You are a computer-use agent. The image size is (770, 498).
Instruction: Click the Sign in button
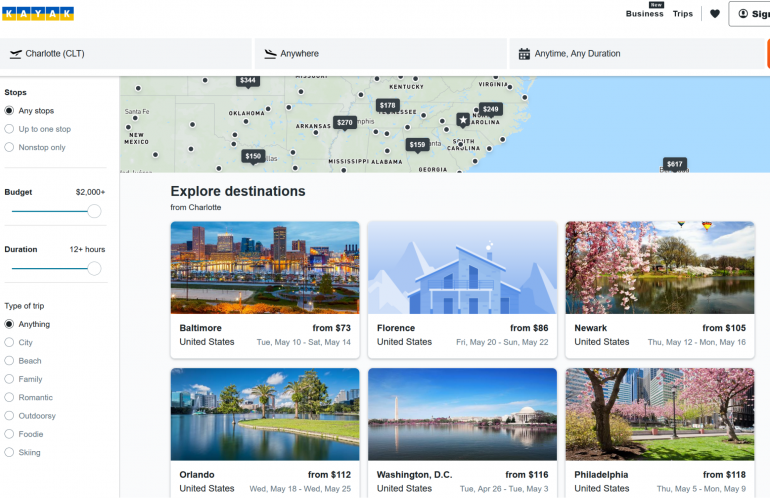[750, 14]
